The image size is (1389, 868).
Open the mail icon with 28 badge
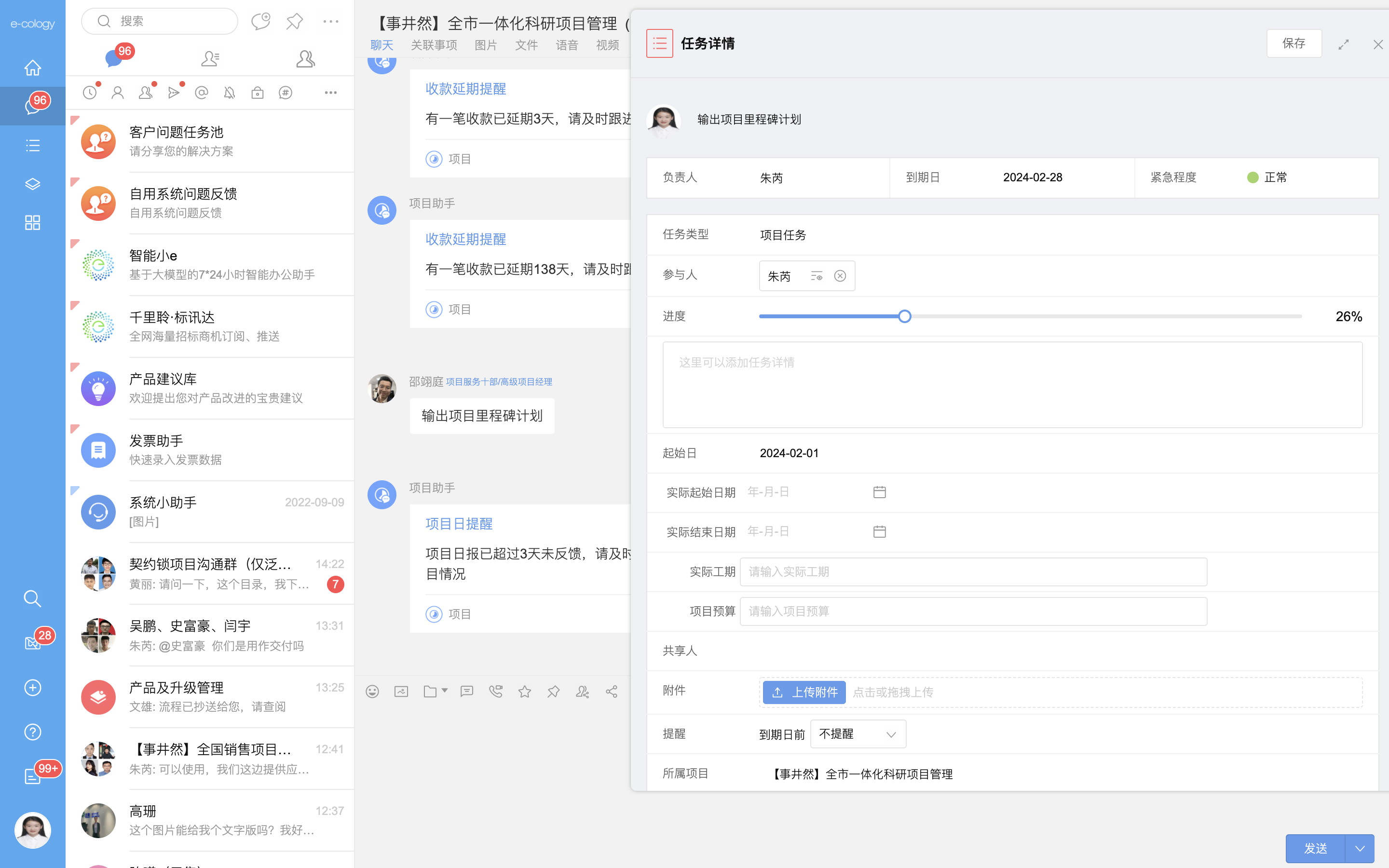33,643
